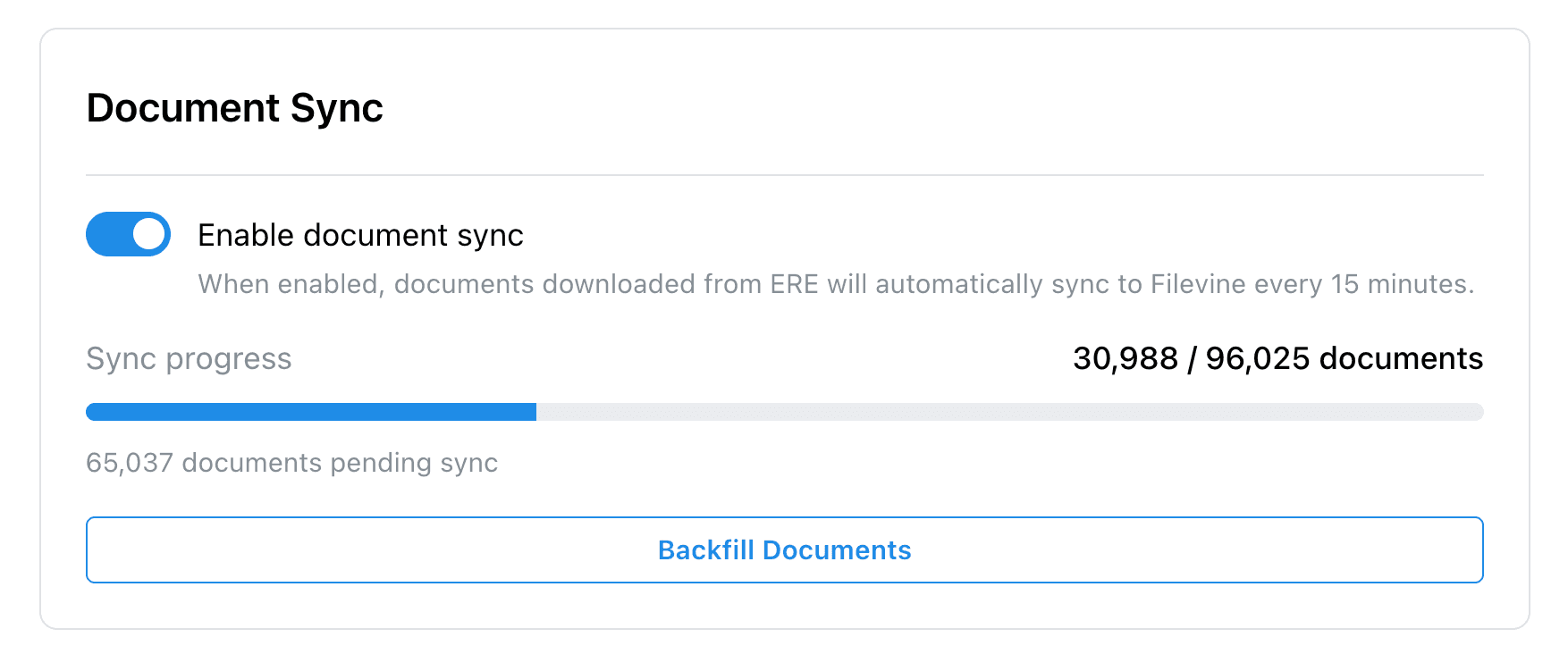This screenshot has height=654, width=1568.
Task: Click the Document Sync heading
Action: (234, 108)
